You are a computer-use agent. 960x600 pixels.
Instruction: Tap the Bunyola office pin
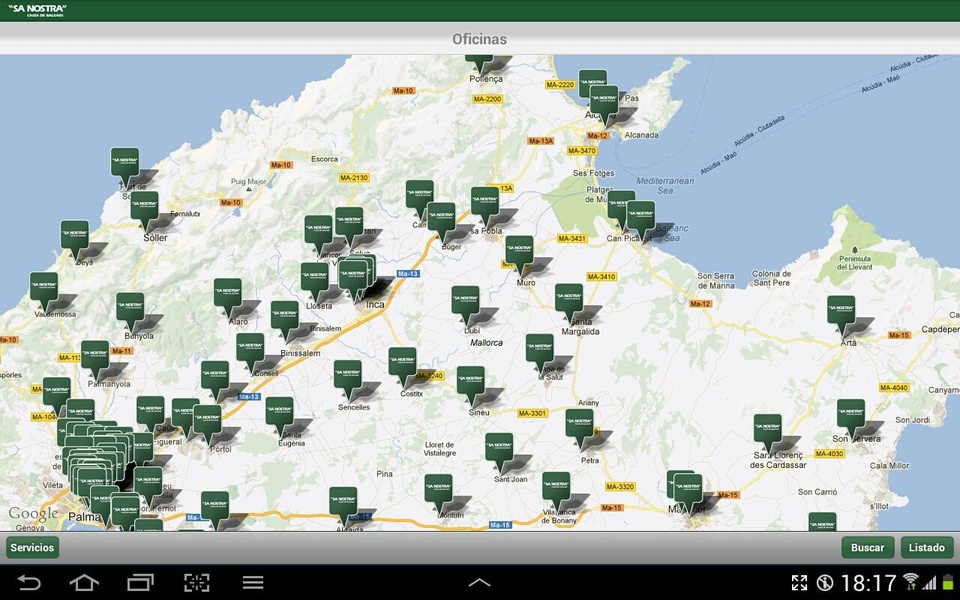coord(130,312)
